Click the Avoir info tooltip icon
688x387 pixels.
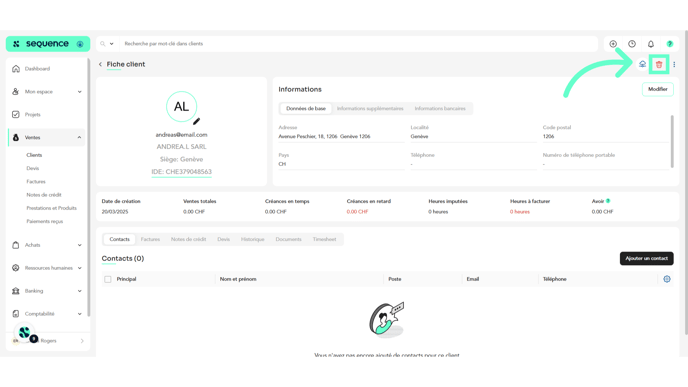click(x=608, y=201)
